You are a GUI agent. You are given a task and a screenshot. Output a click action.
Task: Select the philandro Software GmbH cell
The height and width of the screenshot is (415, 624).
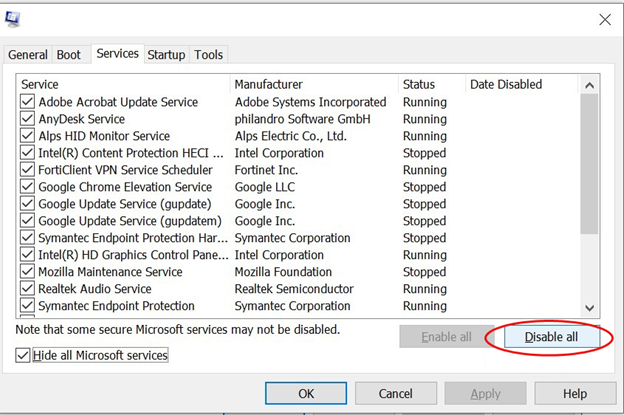(x=302, y=119)
